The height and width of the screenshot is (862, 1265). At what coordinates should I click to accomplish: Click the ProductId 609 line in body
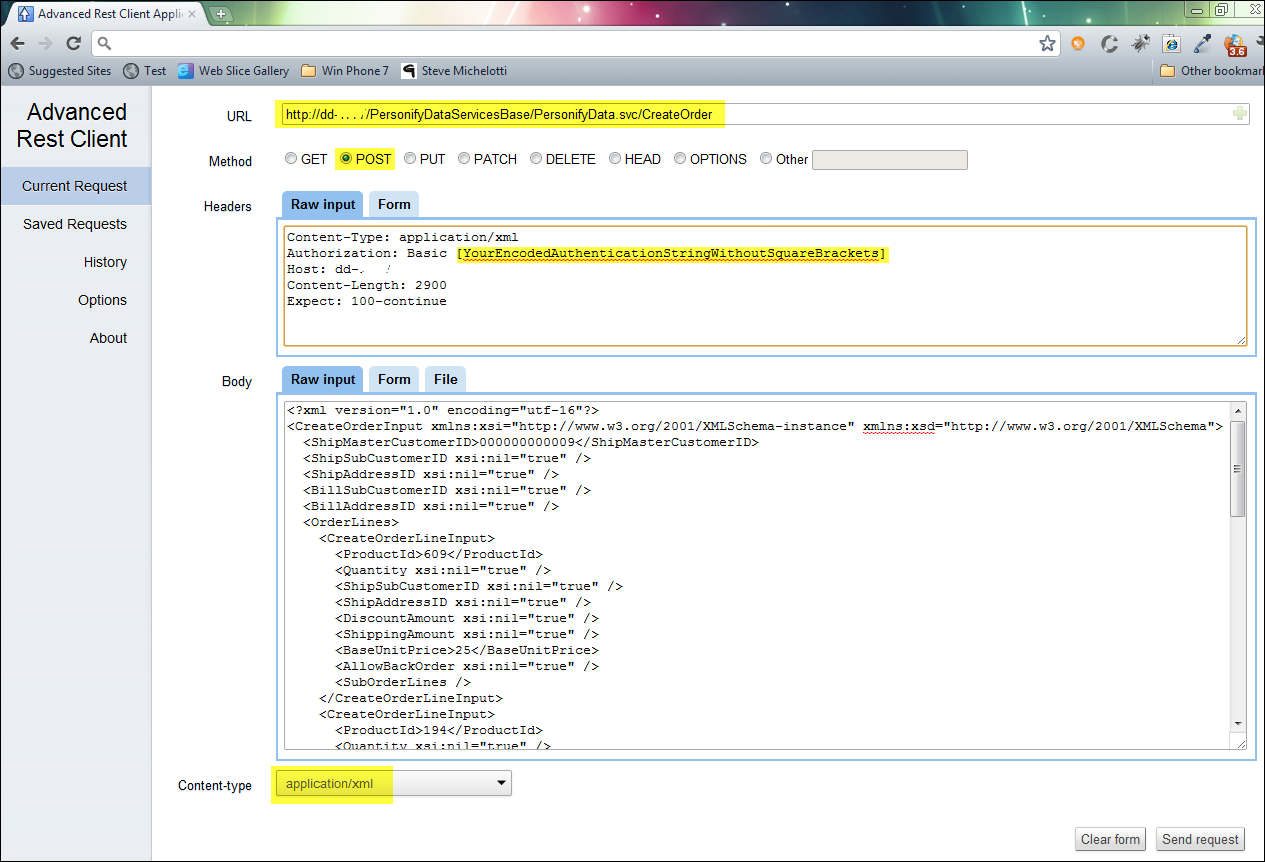point(439,554)
